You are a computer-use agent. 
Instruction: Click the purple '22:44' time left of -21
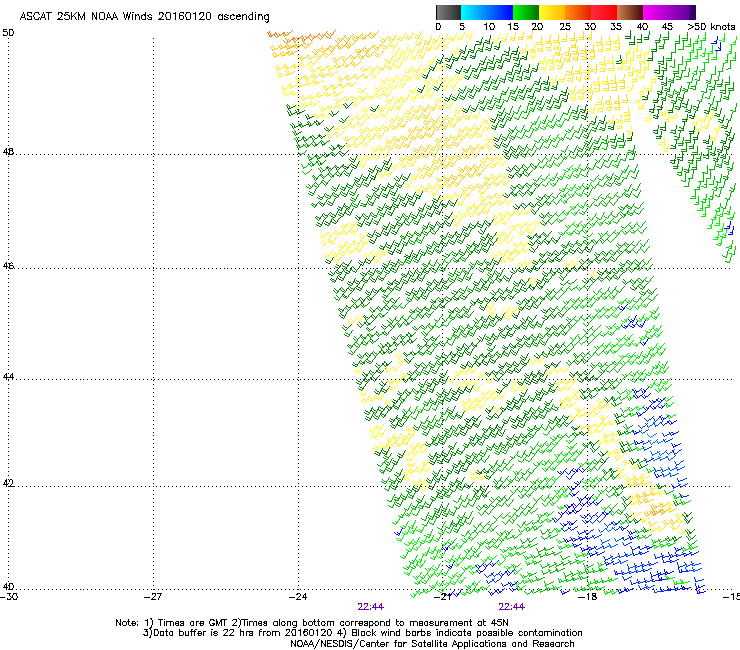(370, 607)
